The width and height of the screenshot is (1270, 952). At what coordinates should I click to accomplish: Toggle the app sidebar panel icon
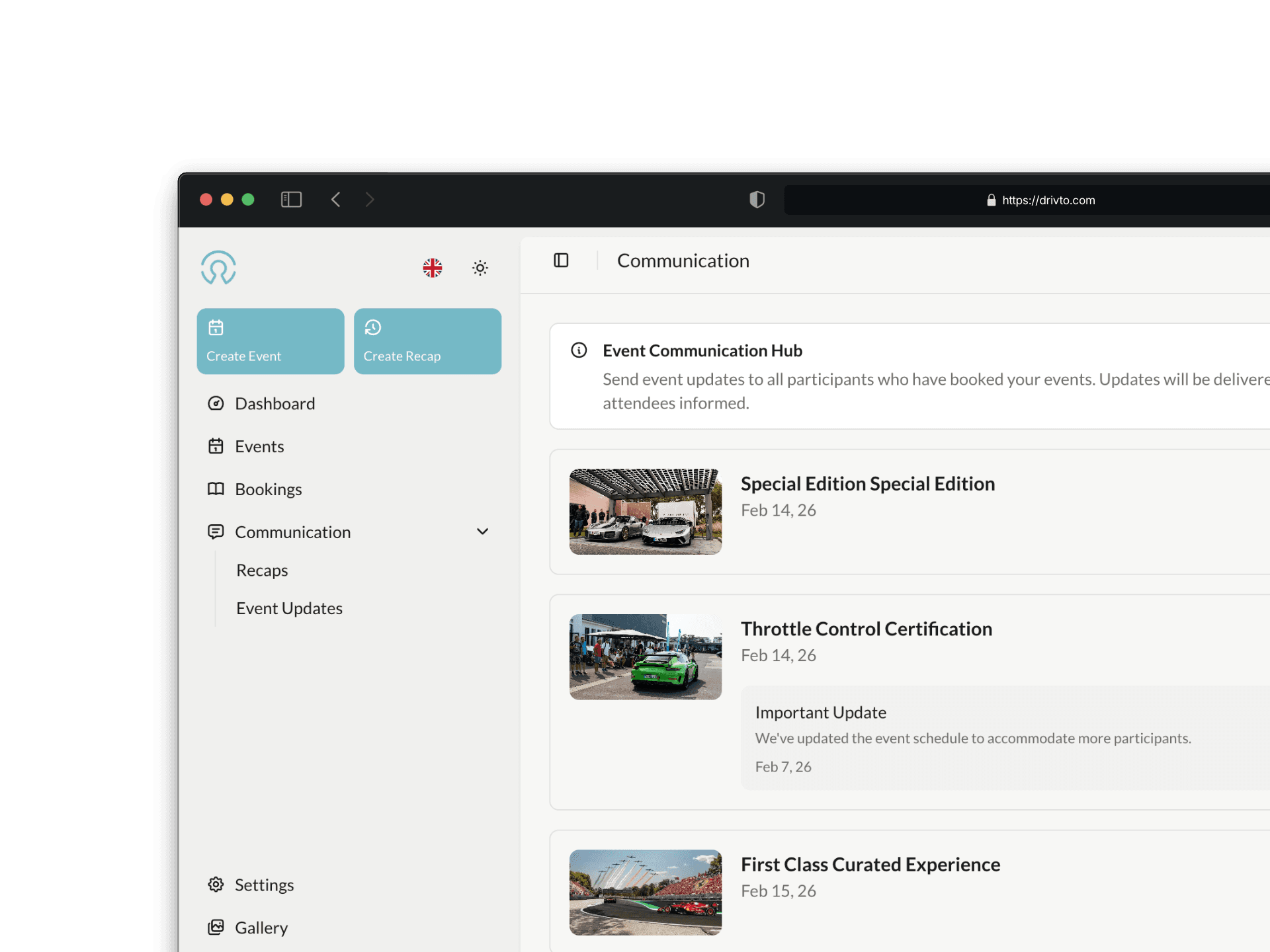pos(561,260)
